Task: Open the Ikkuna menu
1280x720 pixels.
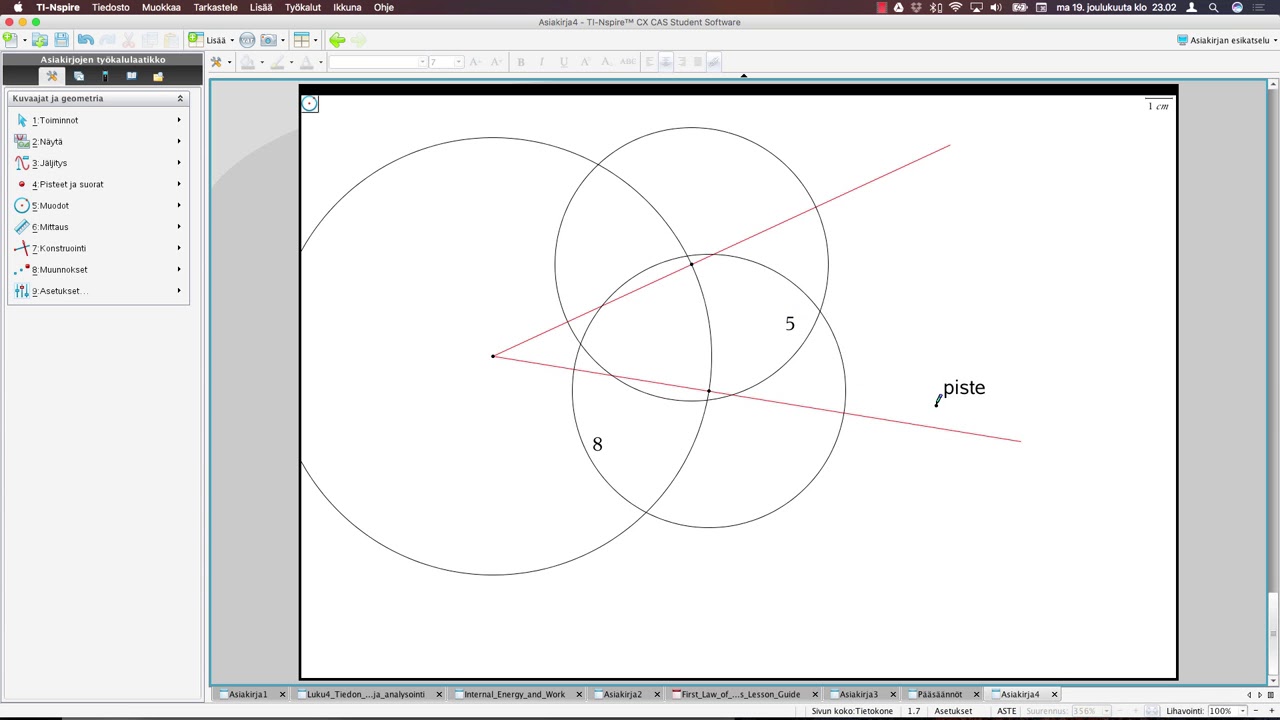Action: click(347, 7)
